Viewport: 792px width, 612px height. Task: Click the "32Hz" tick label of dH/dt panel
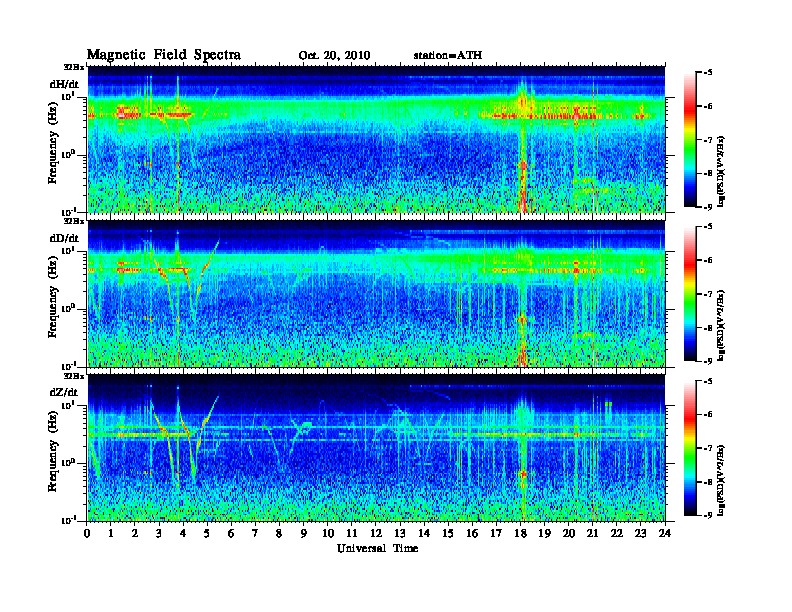(x=73, y=67)
